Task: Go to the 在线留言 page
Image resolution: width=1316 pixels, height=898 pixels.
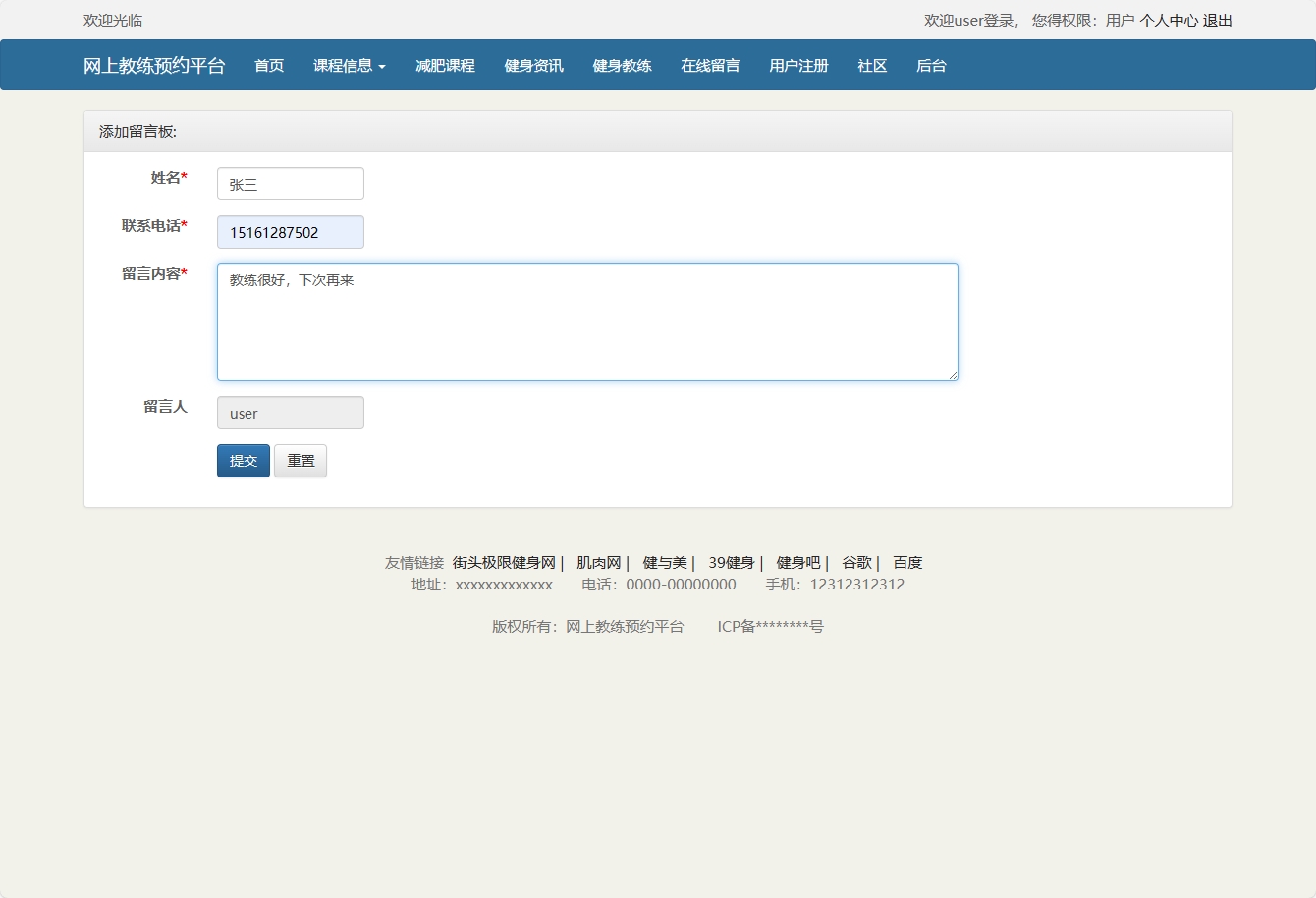Action: tap(710, 65)
